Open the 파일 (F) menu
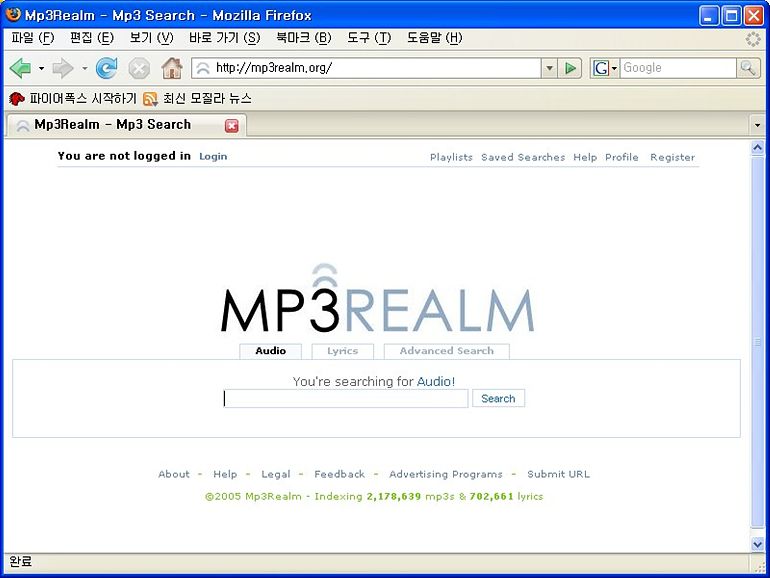The width and height of the screenshot is (770, 578). click(33, 38)
